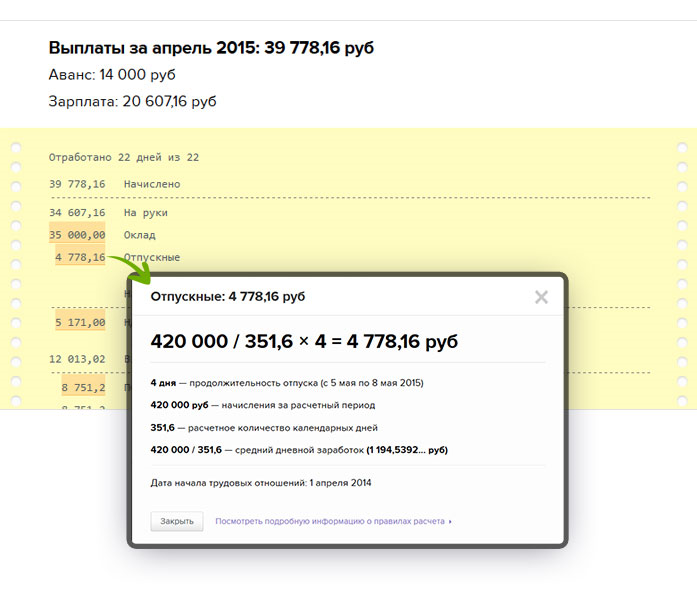Click the 12 013,02 amount in payslip

coord(77,358)
